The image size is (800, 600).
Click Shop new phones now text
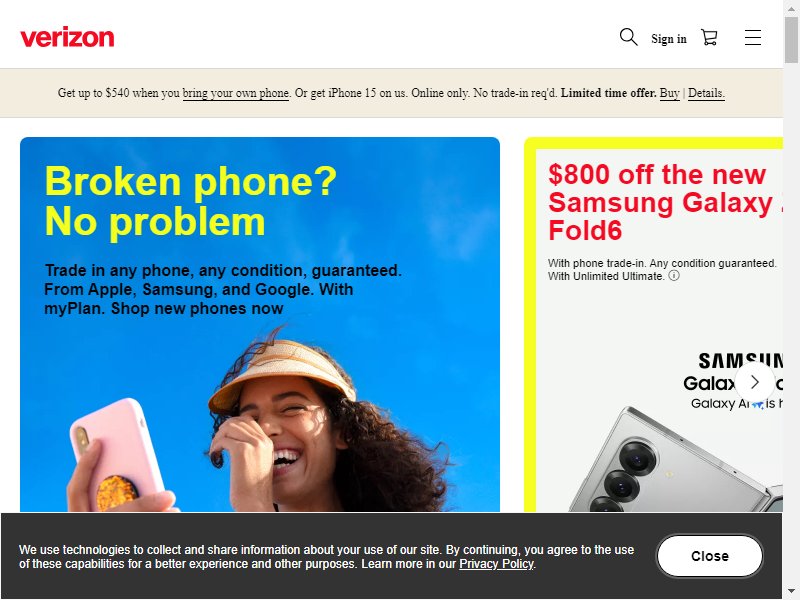[197, 309]
